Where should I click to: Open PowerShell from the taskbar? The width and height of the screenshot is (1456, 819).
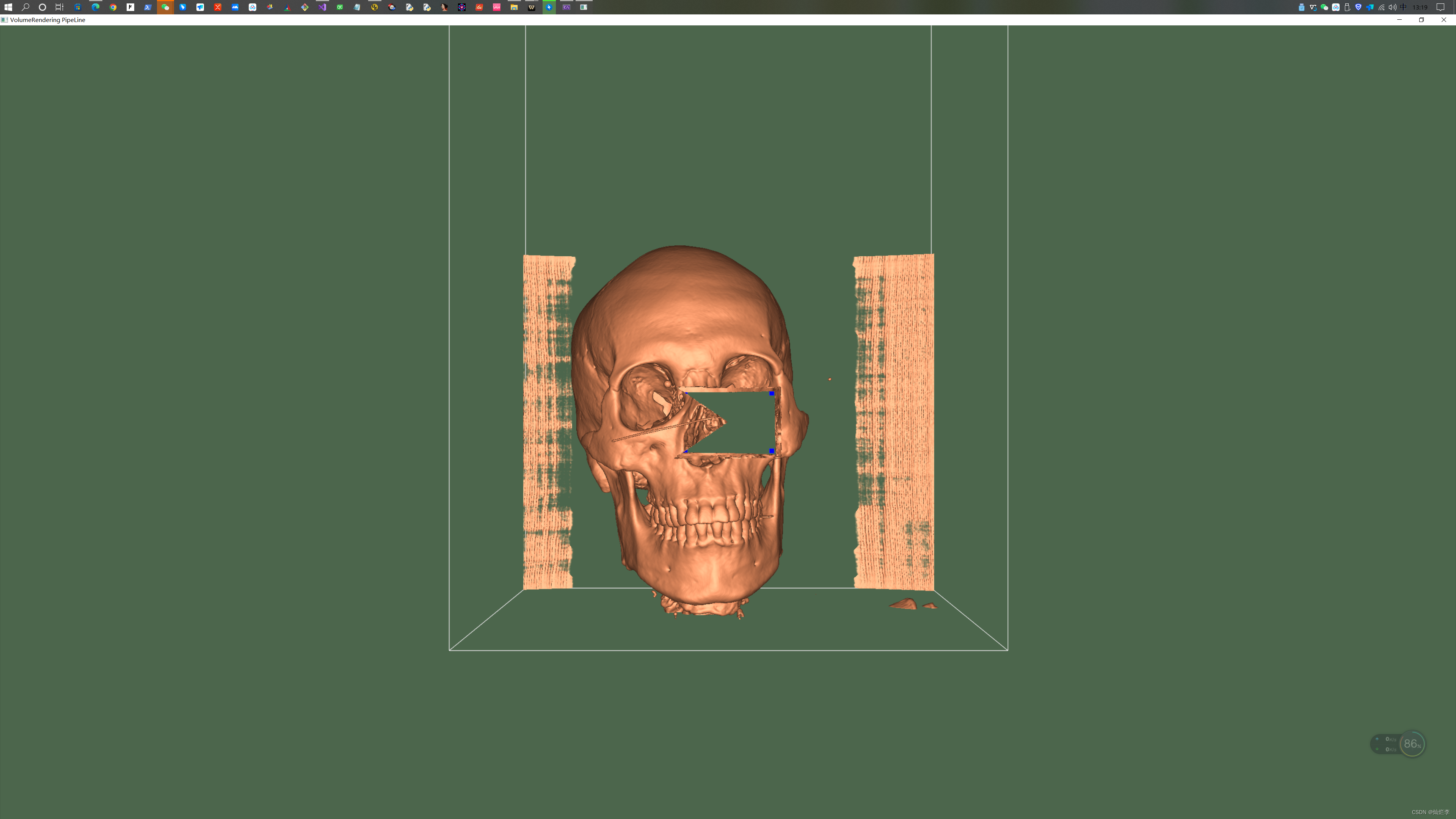point(147,7)
